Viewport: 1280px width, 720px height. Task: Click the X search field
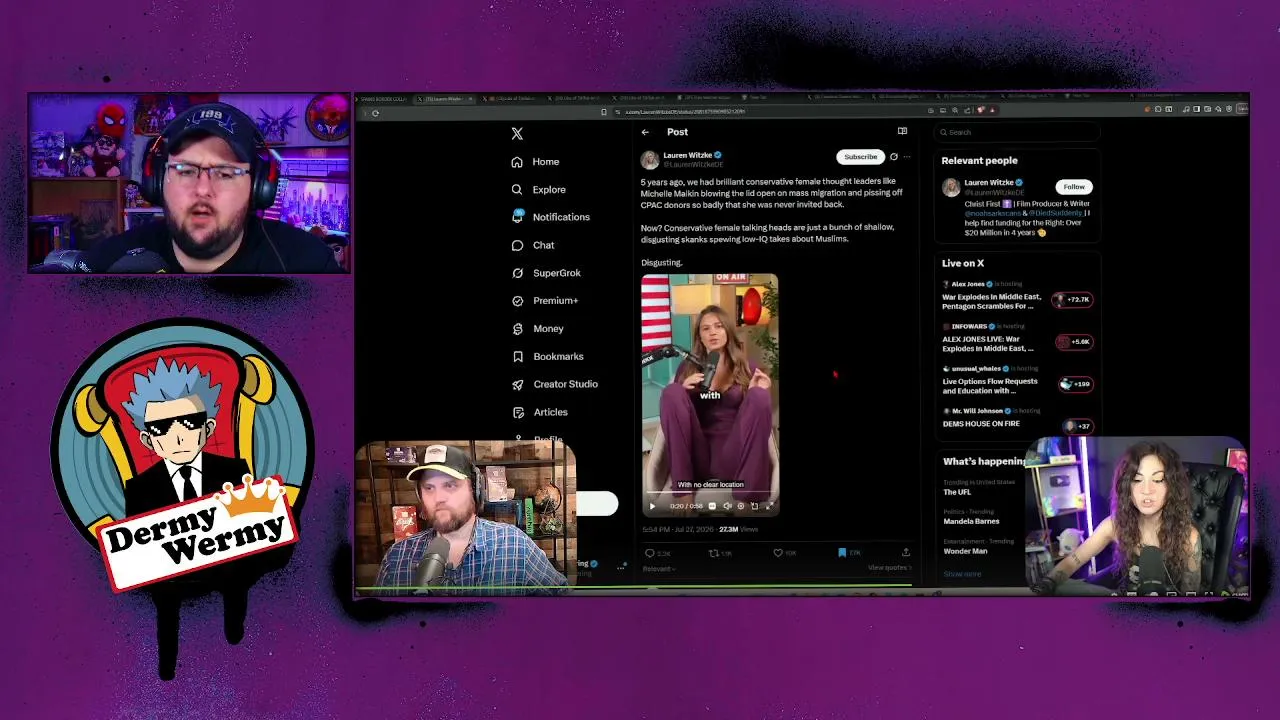[1017, 132]
